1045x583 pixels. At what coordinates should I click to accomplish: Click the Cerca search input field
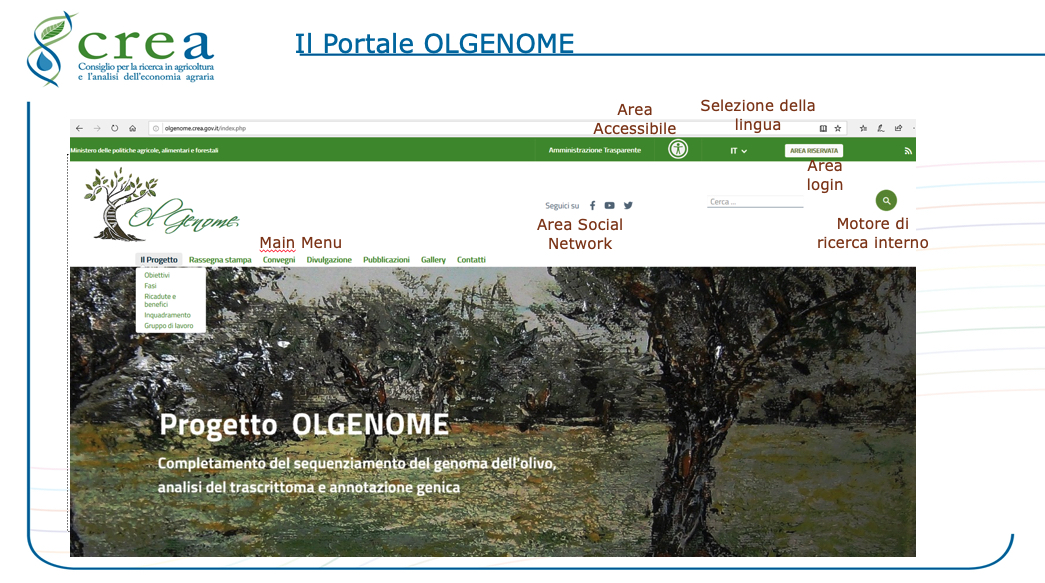coord(754,202)
